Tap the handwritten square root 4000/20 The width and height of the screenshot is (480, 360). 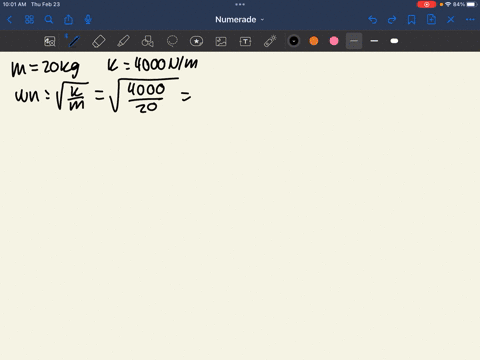[x=145, y=95]
